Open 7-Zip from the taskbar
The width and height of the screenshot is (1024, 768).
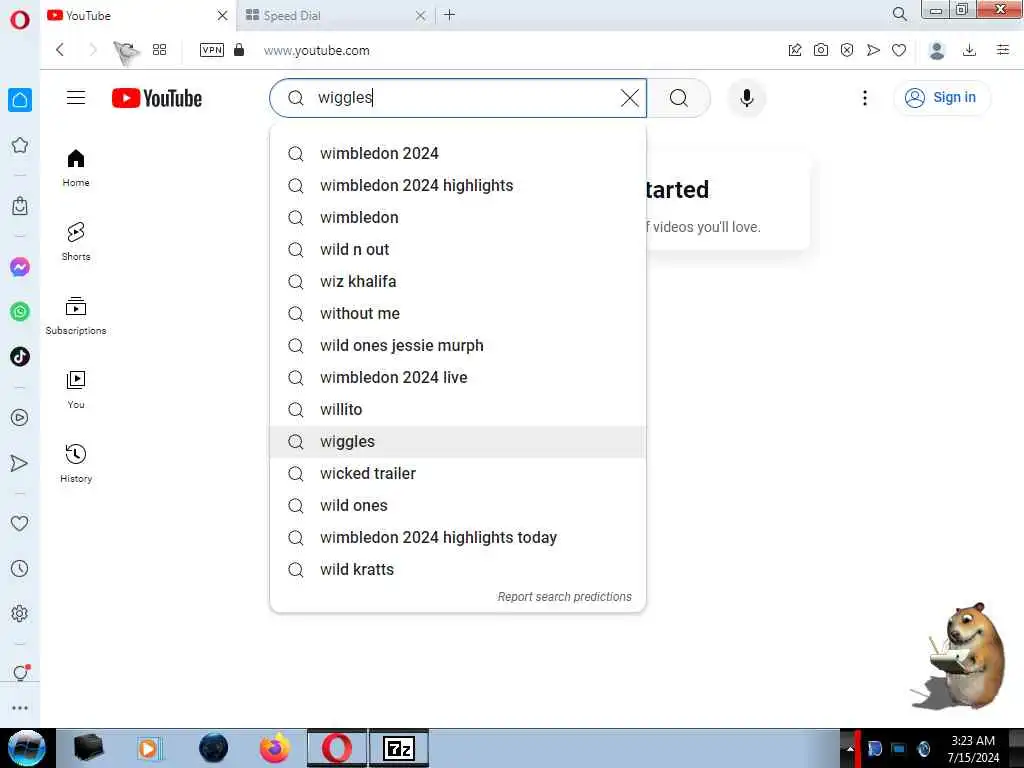[x=398, y=748]
